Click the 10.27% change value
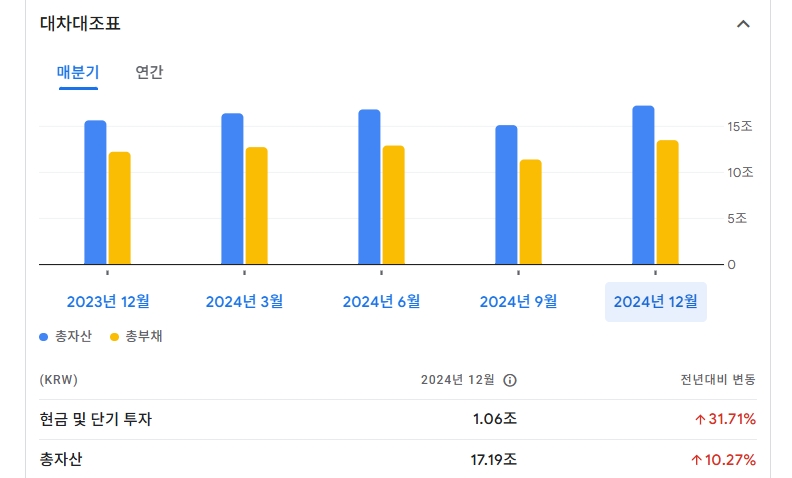792x478 pixels. coord(723,460)
